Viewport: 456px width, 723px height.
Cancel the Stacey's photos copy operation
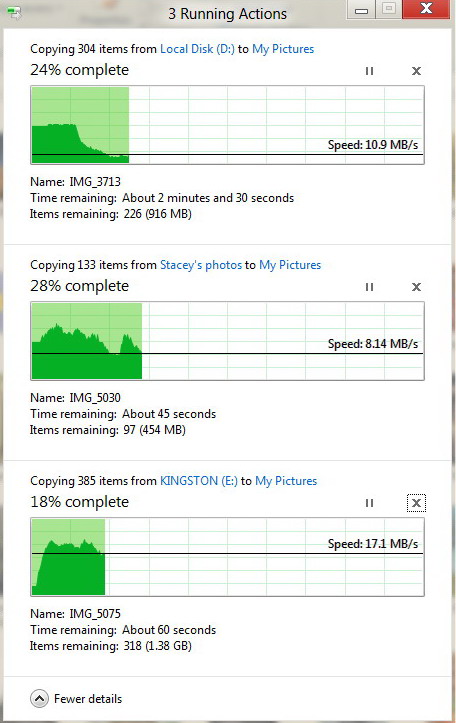416,287
